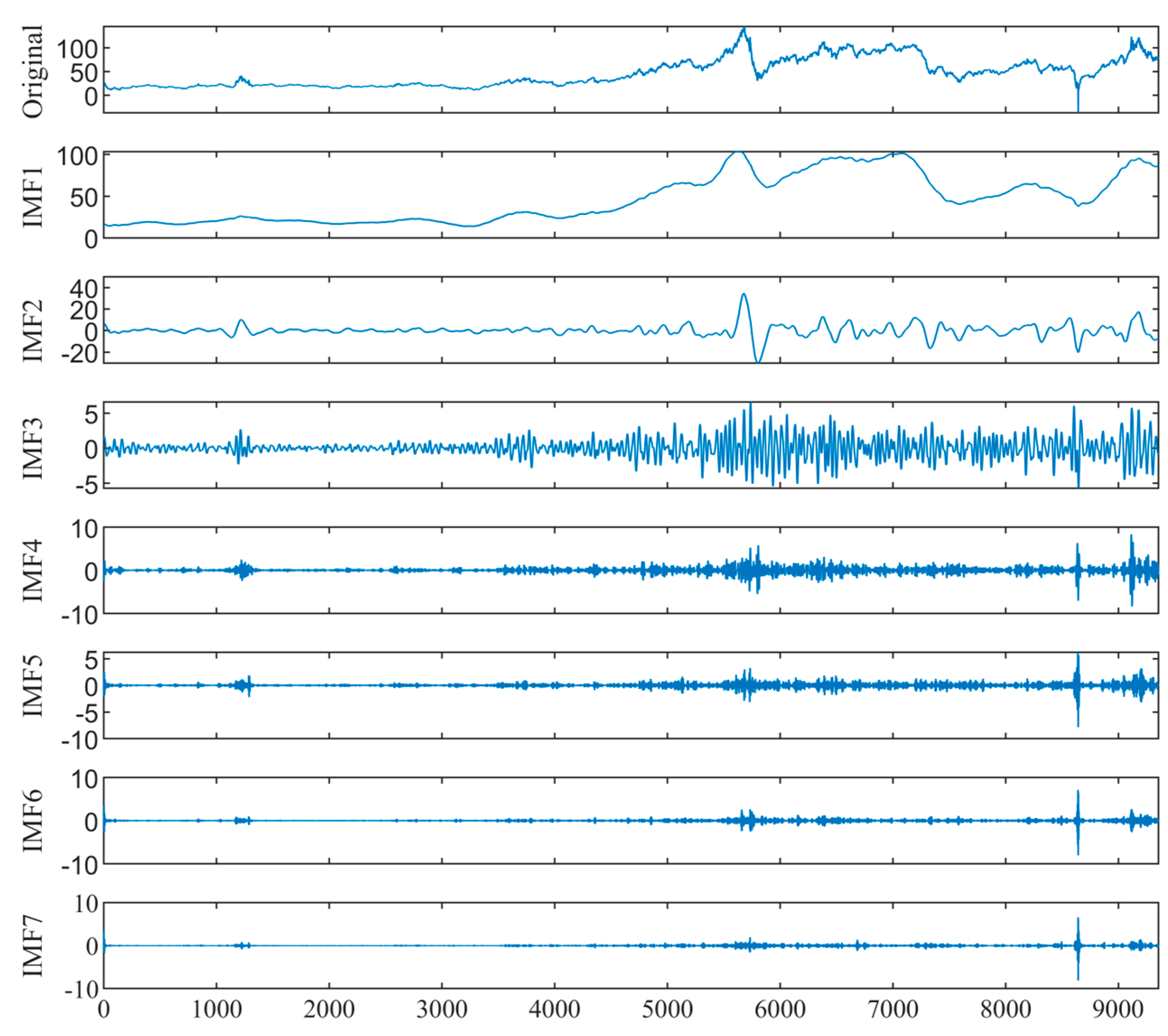Click the 40 tick label on IMF2 axis
Image resolution: width=1168 pixels, height=1036 pixels.
coord(84,288)
